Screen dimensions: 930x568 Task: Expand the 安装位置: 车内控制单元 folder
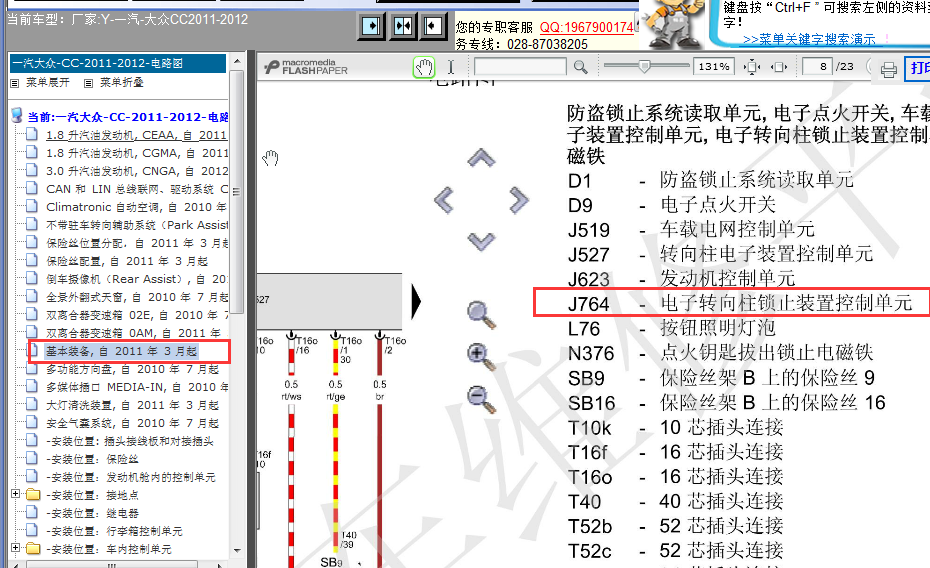[x=16, y=548]
